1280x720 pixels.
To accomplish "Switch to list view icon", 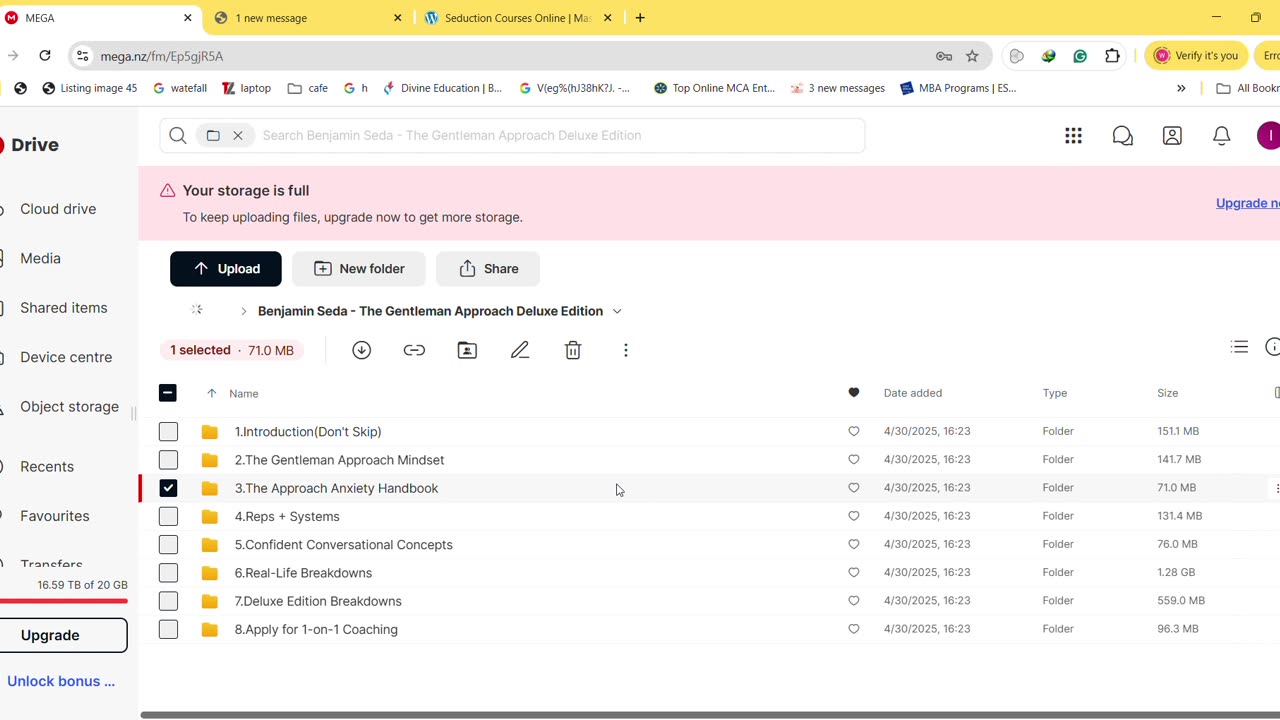I will pos(1240,347).
